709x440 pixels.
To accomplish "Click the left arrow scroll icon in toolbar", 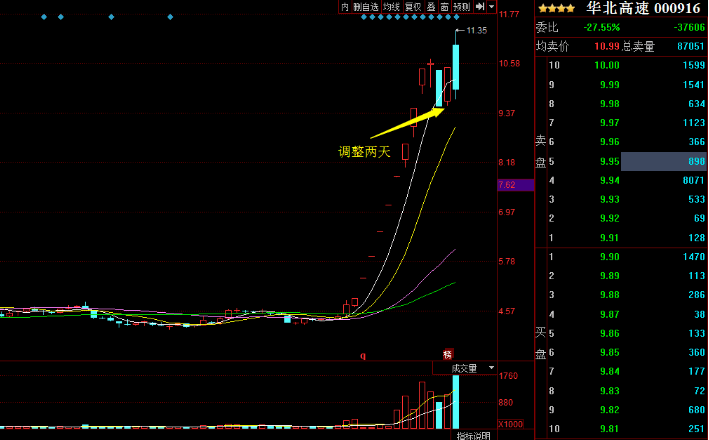I will [479, 7].
